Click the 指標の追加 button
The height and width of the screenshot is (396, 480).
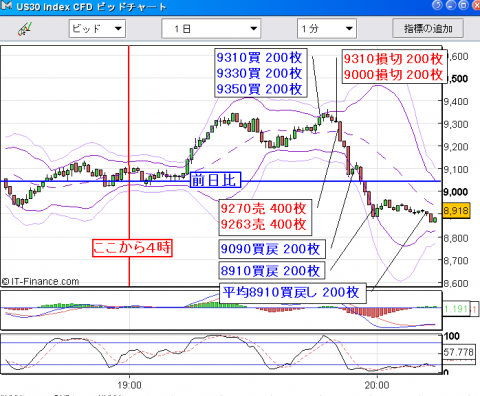(x=428, y=28)
